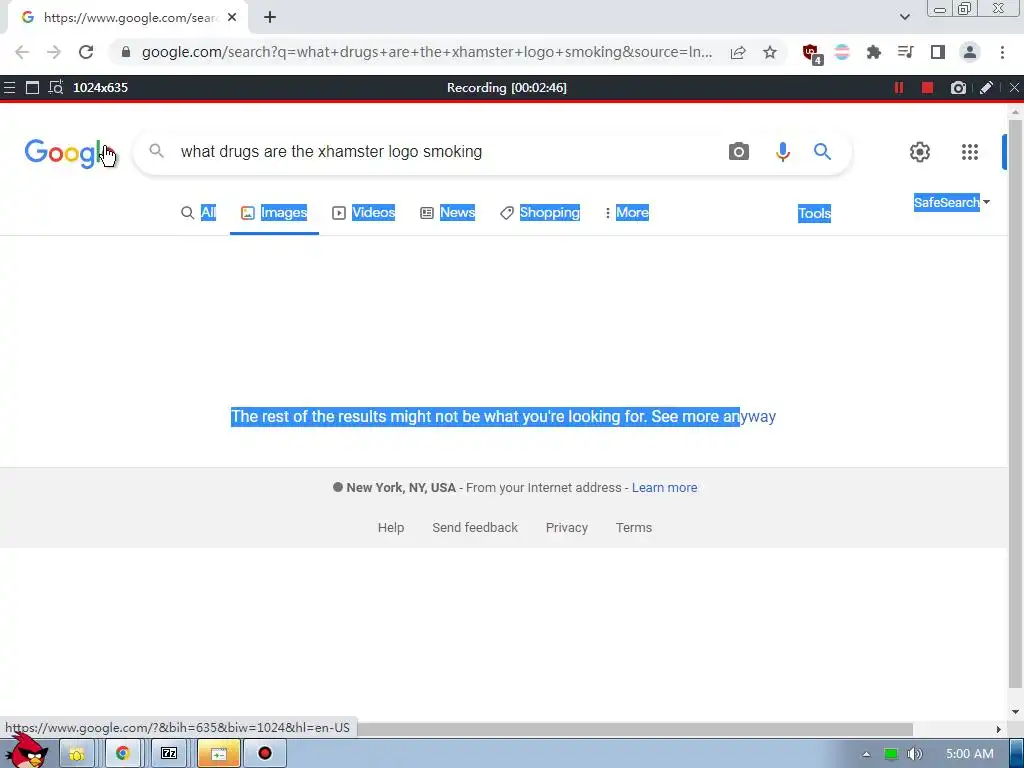Search by image camera icon

tap(739, 152)
